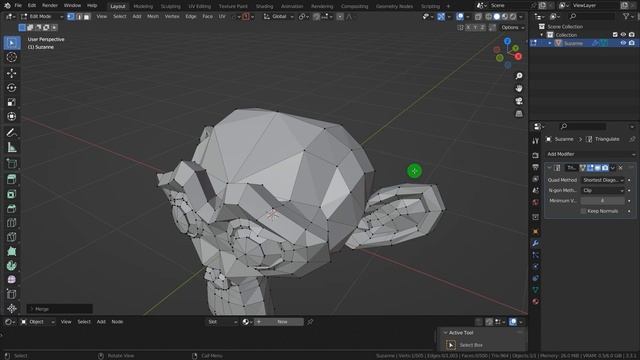Toggle the camera view icon
This screenshot has height=360, width=640.
tap(519, 101)
